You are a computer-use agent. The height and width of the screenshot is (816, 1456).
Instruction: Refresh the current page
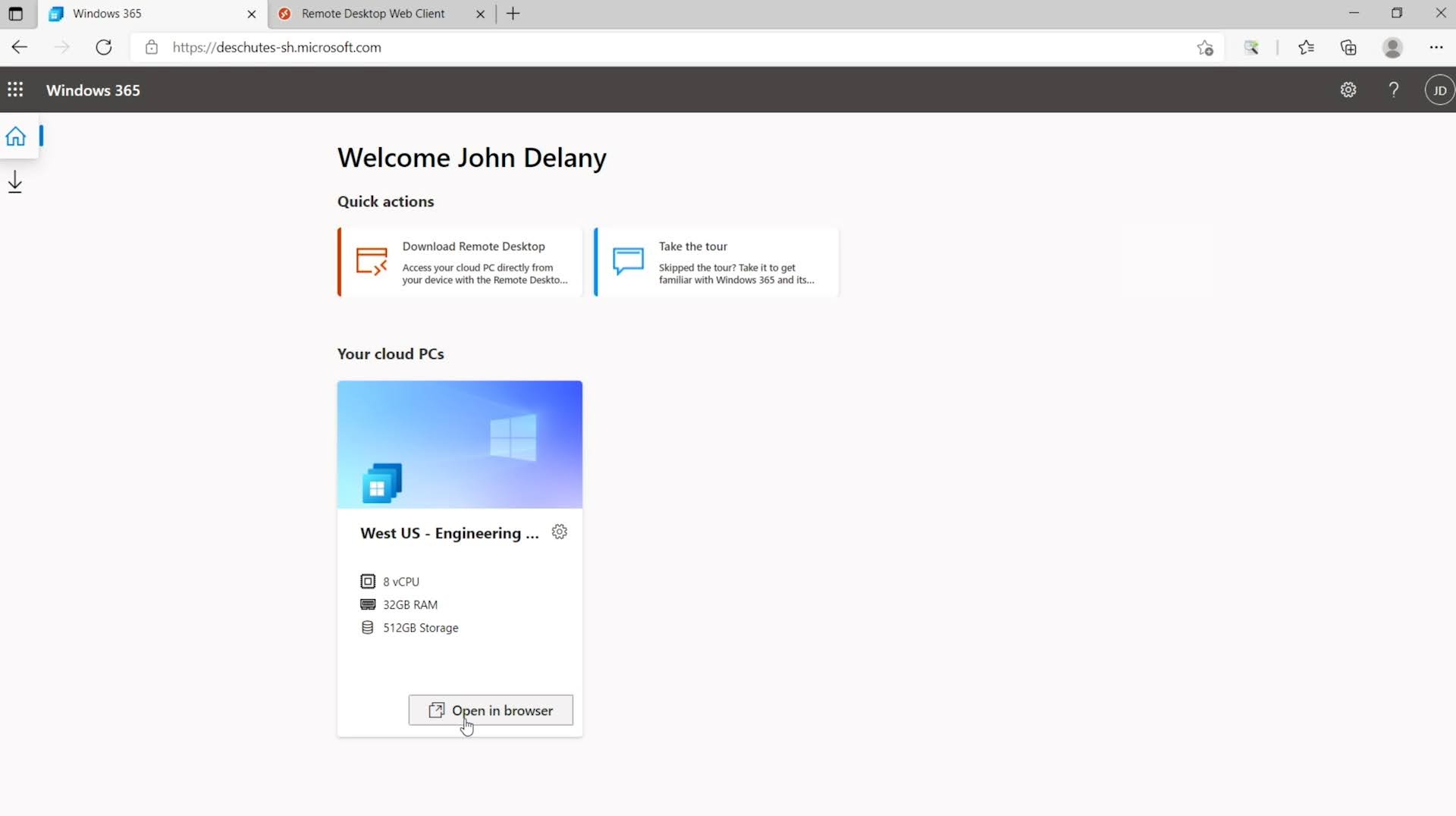104,48
